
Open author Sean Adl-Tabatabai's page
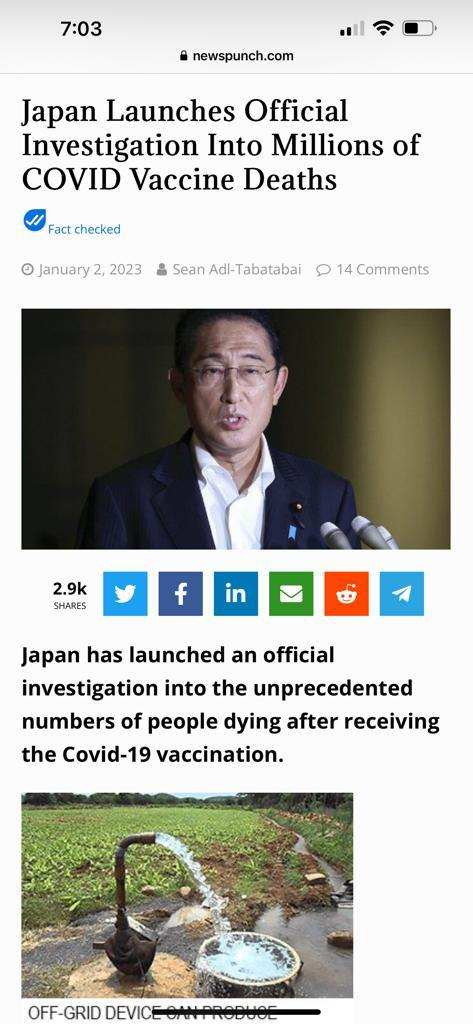click(x=229, y=269)
